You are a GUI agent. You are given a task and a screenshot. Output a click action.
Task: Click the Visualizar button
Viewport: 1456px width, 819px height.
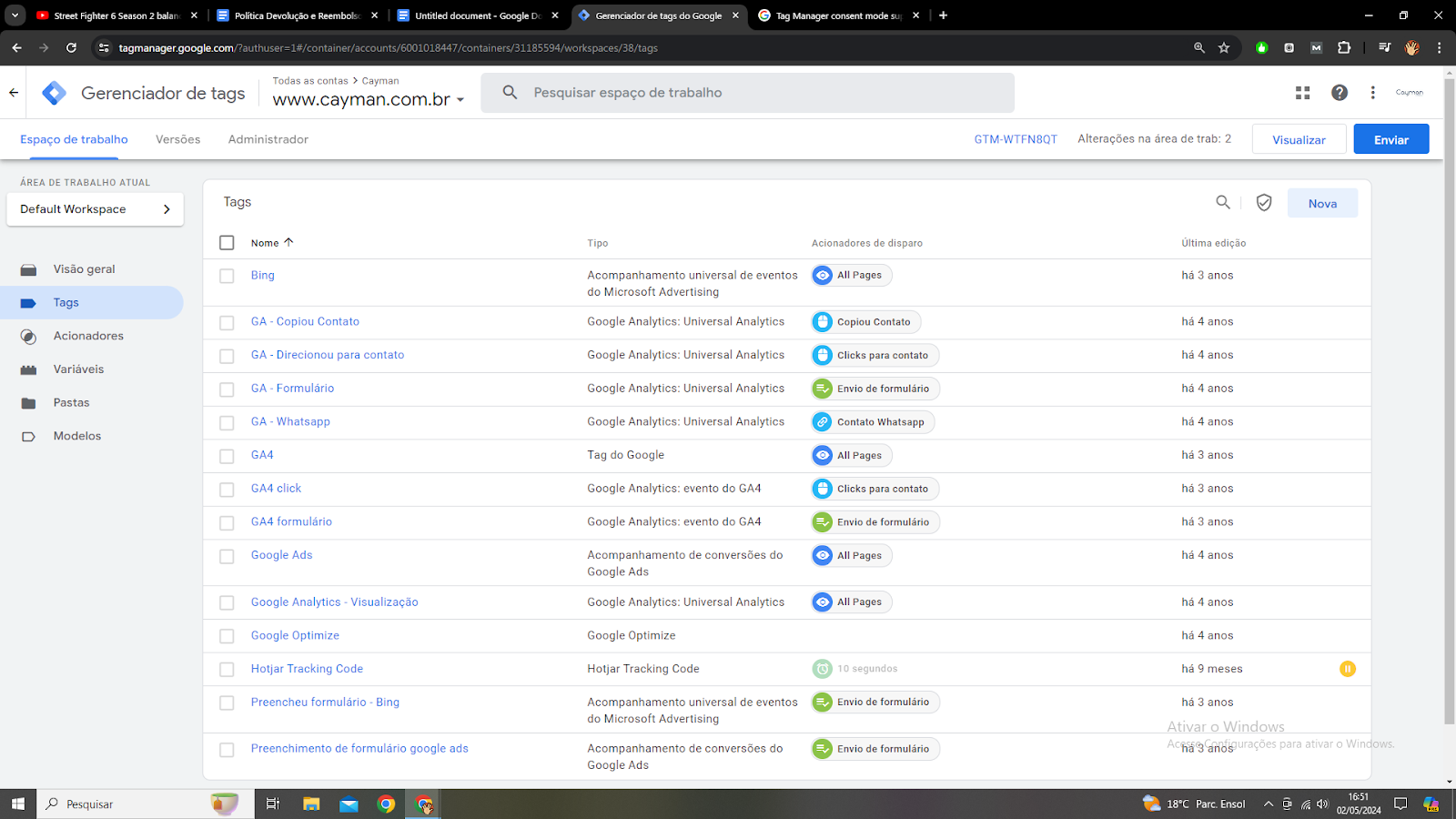1299,139
